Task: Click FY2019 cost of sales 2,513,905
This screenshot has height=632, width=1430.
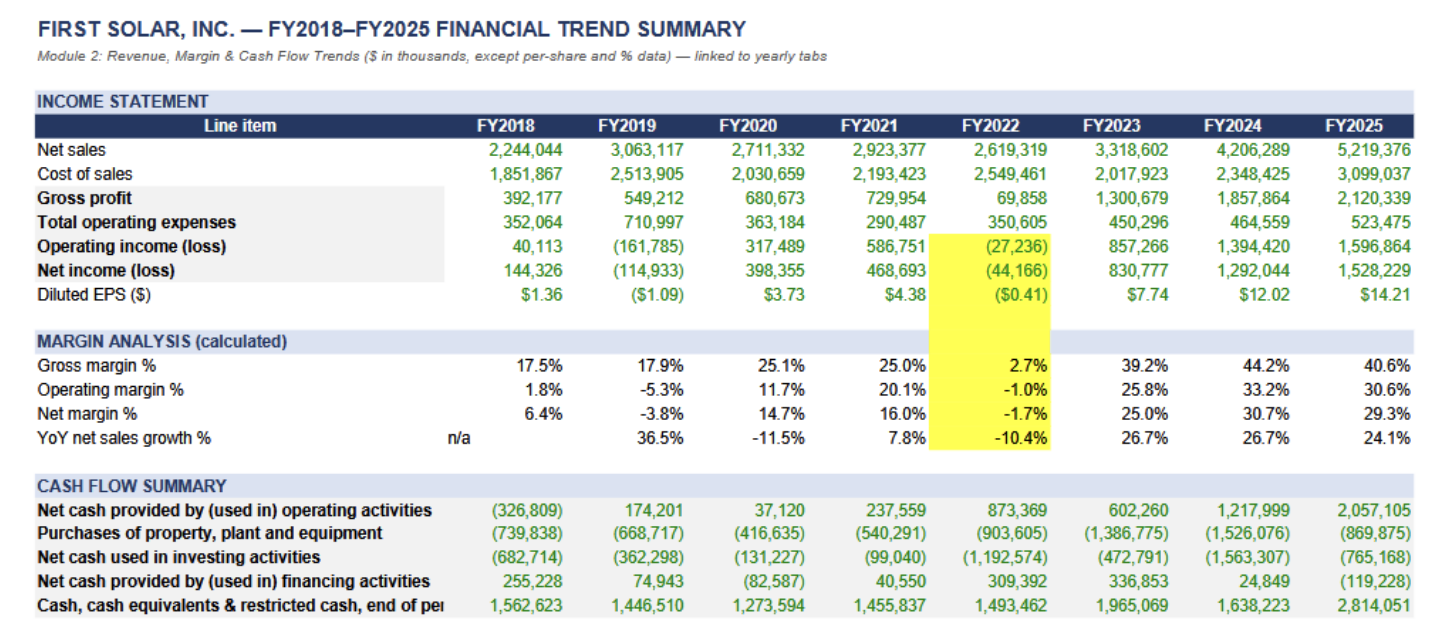Action: click(x=647, y=174)
